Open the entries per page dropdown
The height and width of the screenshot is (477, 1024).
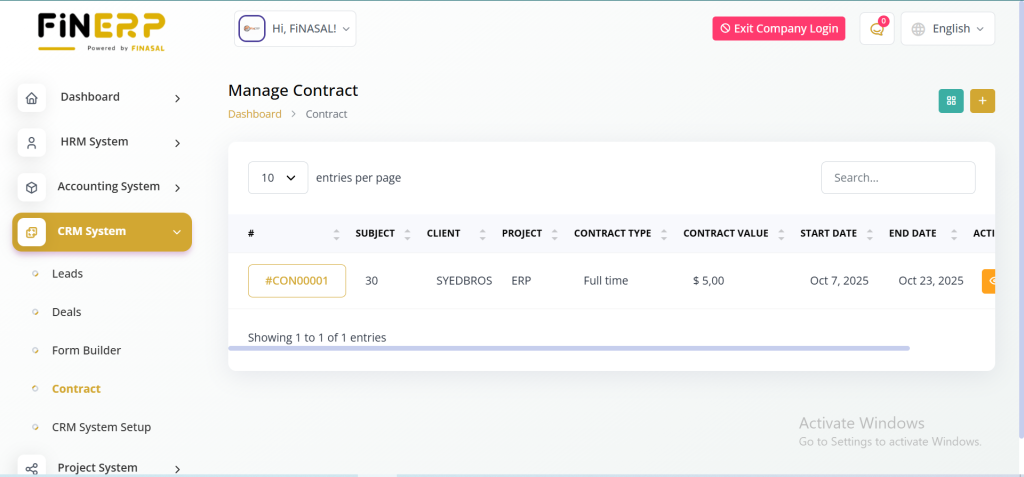tap(278, 178)
